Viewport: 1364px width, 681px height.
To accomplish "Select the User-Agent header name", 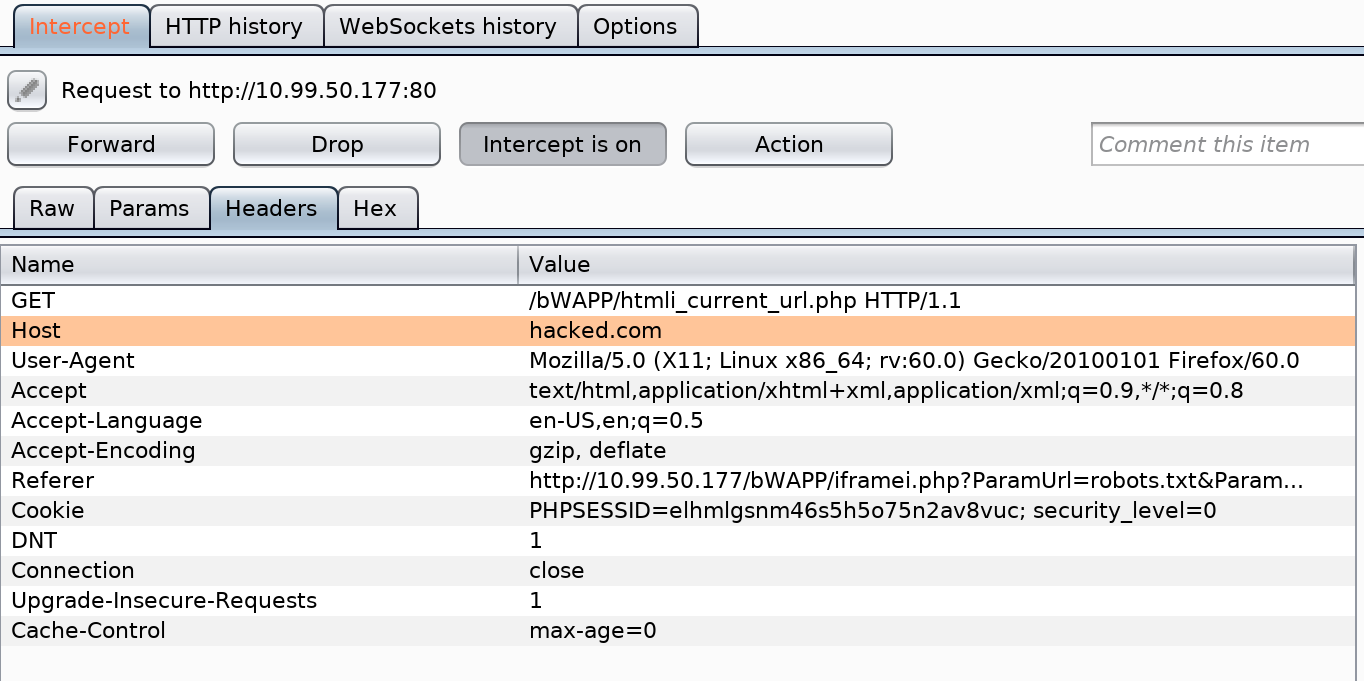I will (x=259, y=360).
